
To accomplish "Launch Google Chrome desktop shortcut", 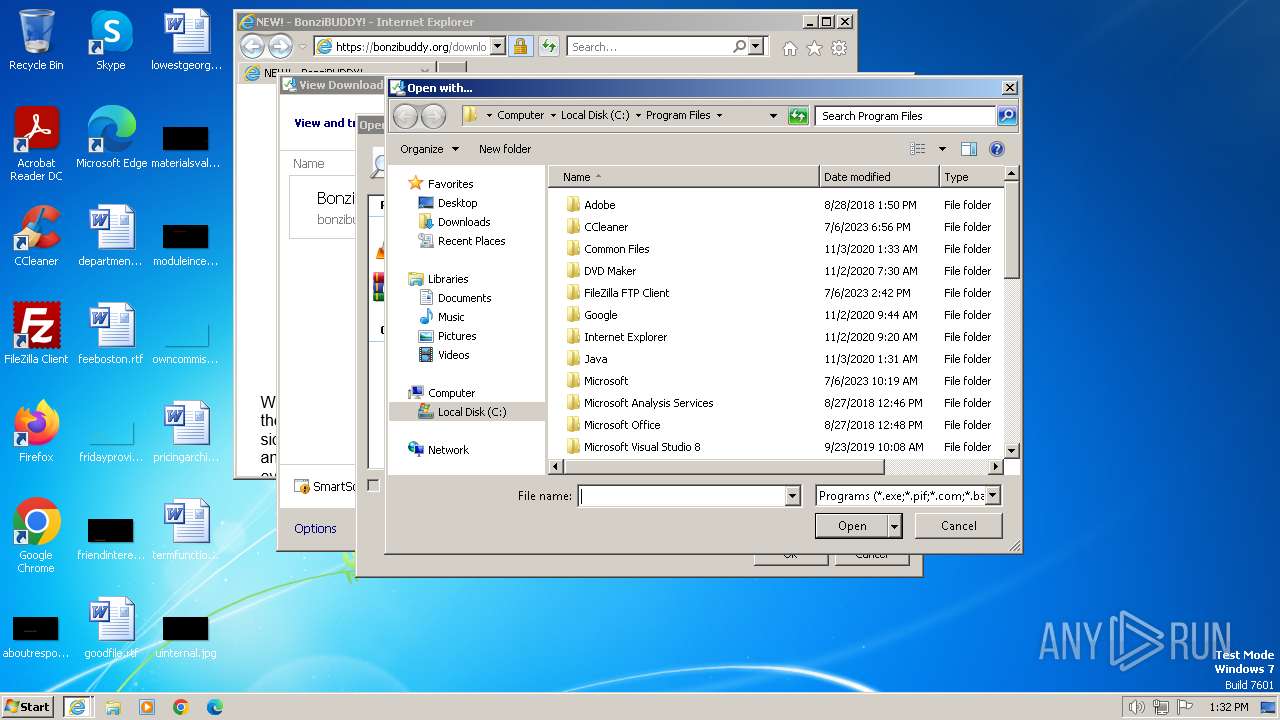I will pyautogui.click(x=36, y=536).
